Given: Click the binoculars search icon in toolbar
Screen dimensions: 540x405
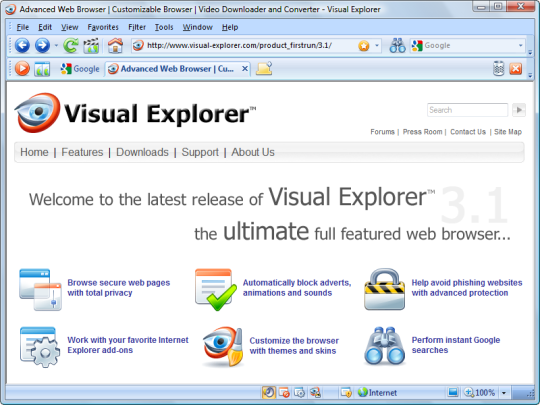Looking at the screenshot, I should click(x=397, y=45).
